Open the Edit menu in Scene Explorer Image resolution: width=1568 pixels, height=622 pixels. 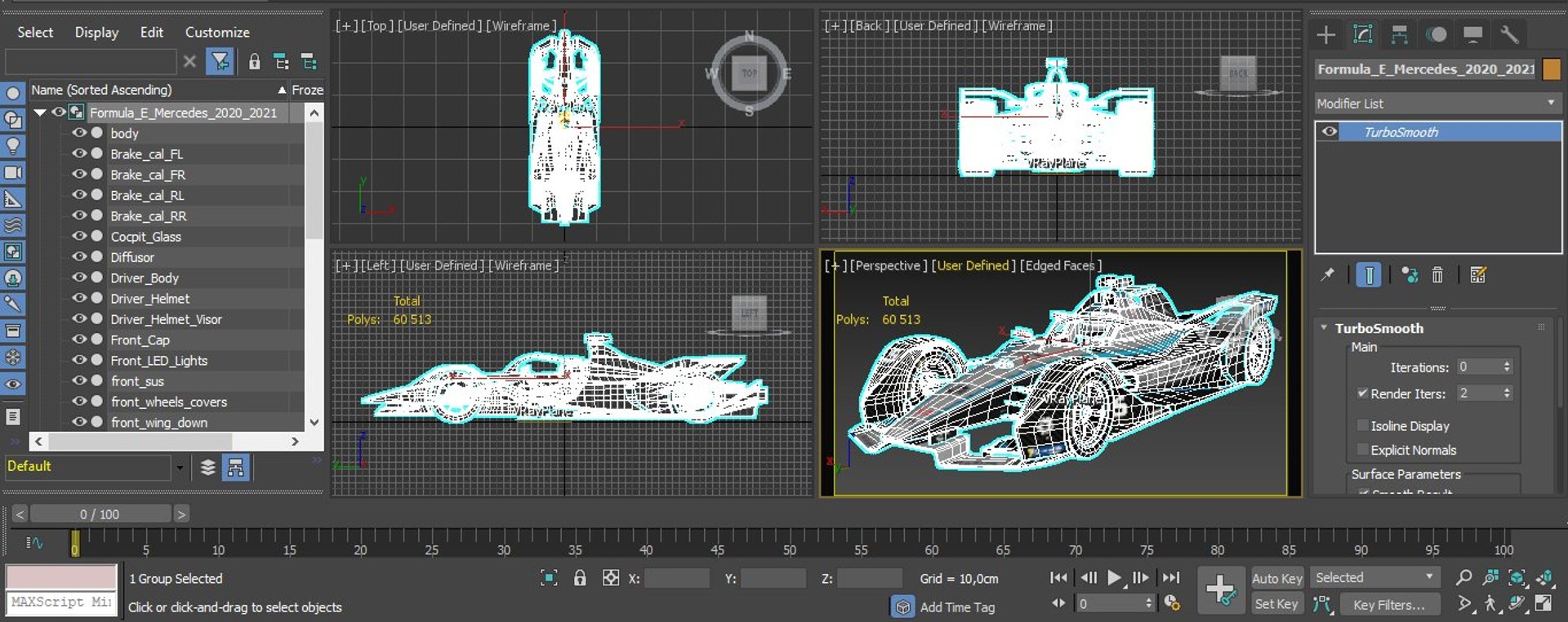[152, 32]
